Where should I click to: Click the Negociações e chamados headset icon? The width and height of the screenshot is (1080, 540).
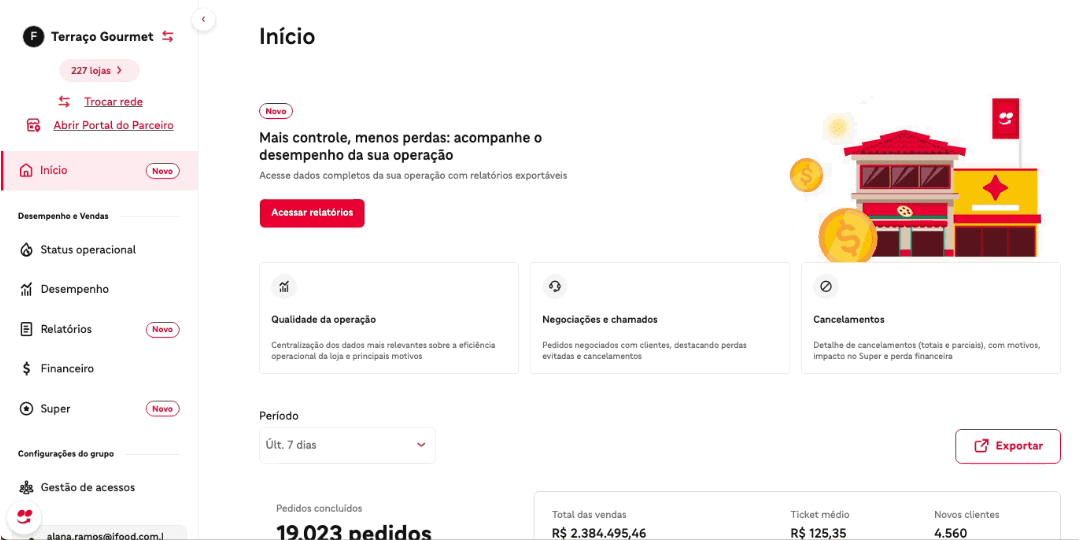tap(555, 287)
